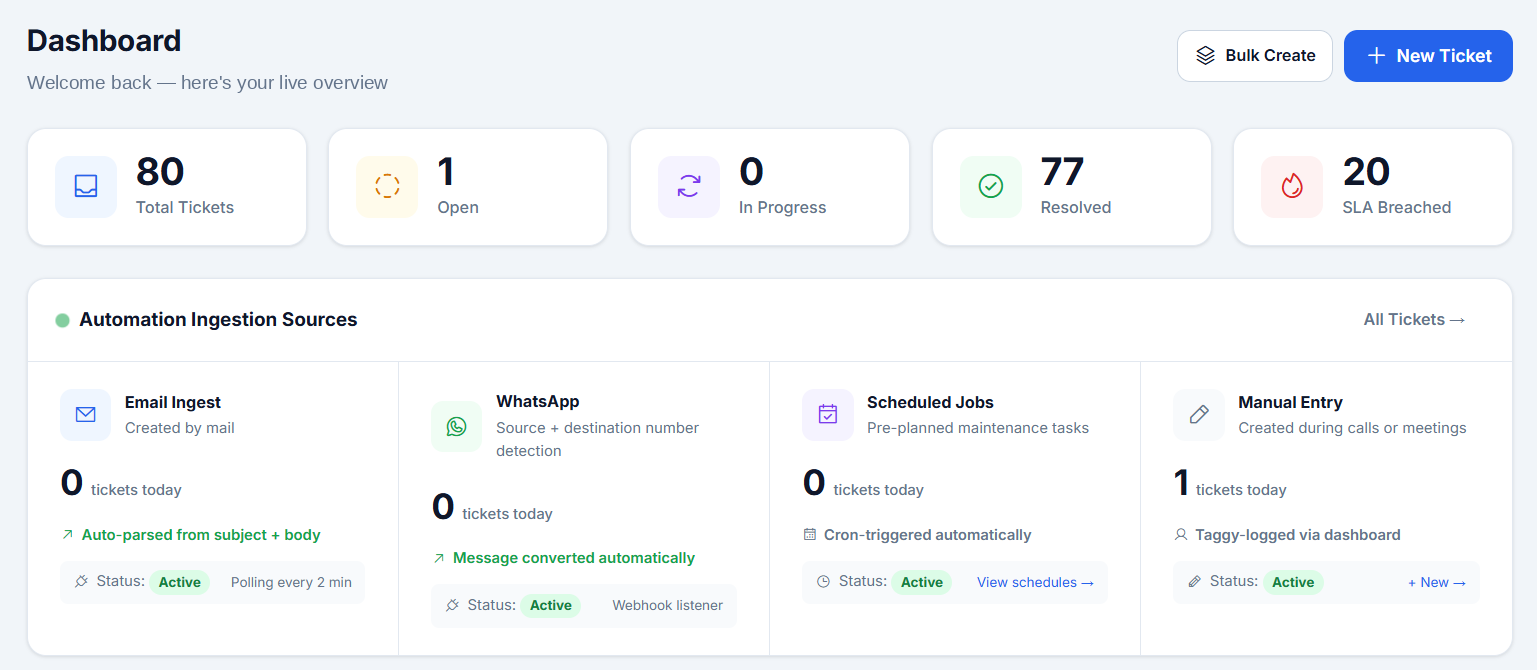Click 'Message converted automatically' text
Image resolution: width=1537 pixels, height=670 pixels.
[574, 558]
